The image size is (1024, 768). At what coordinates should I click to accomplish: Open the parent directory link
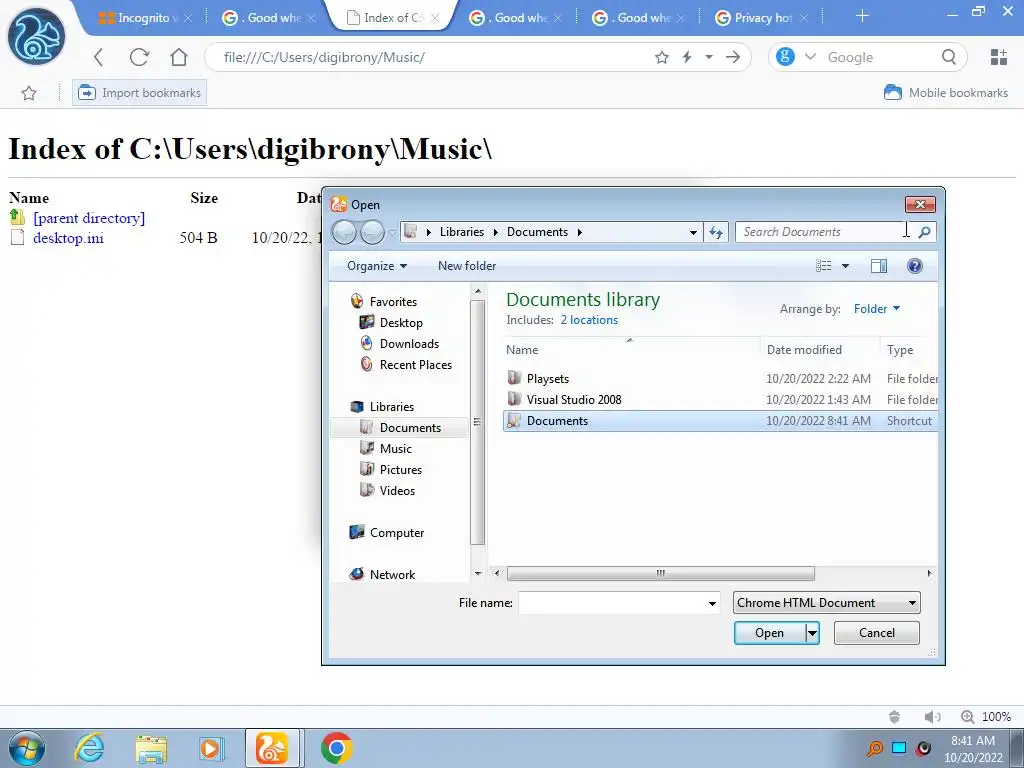pos(89,218)
